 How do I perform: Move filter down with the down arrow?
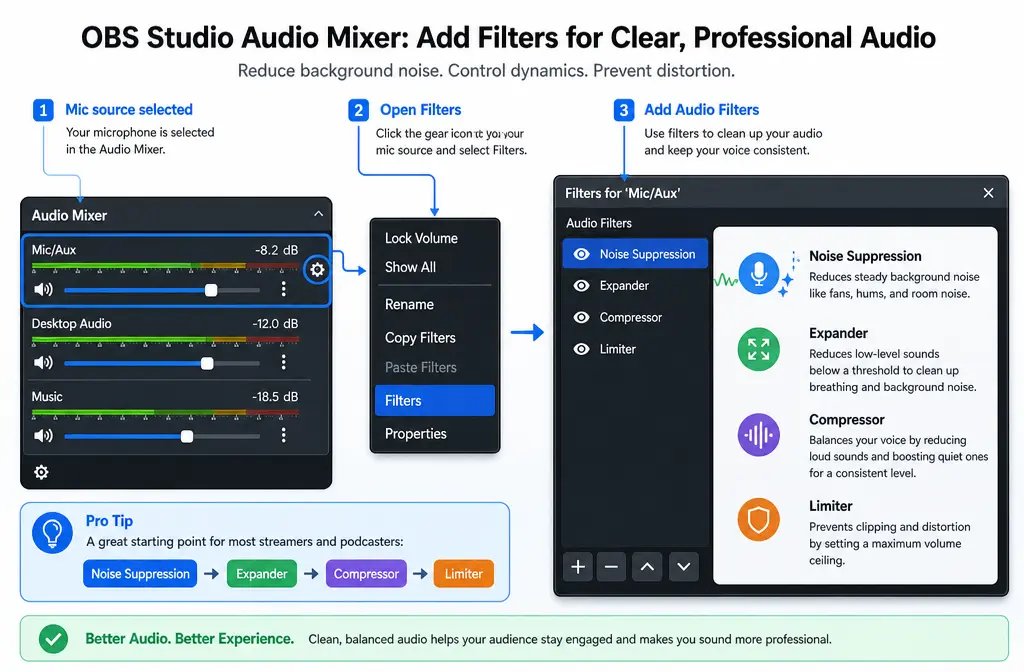pyautogui.click(x=684, y=566)
